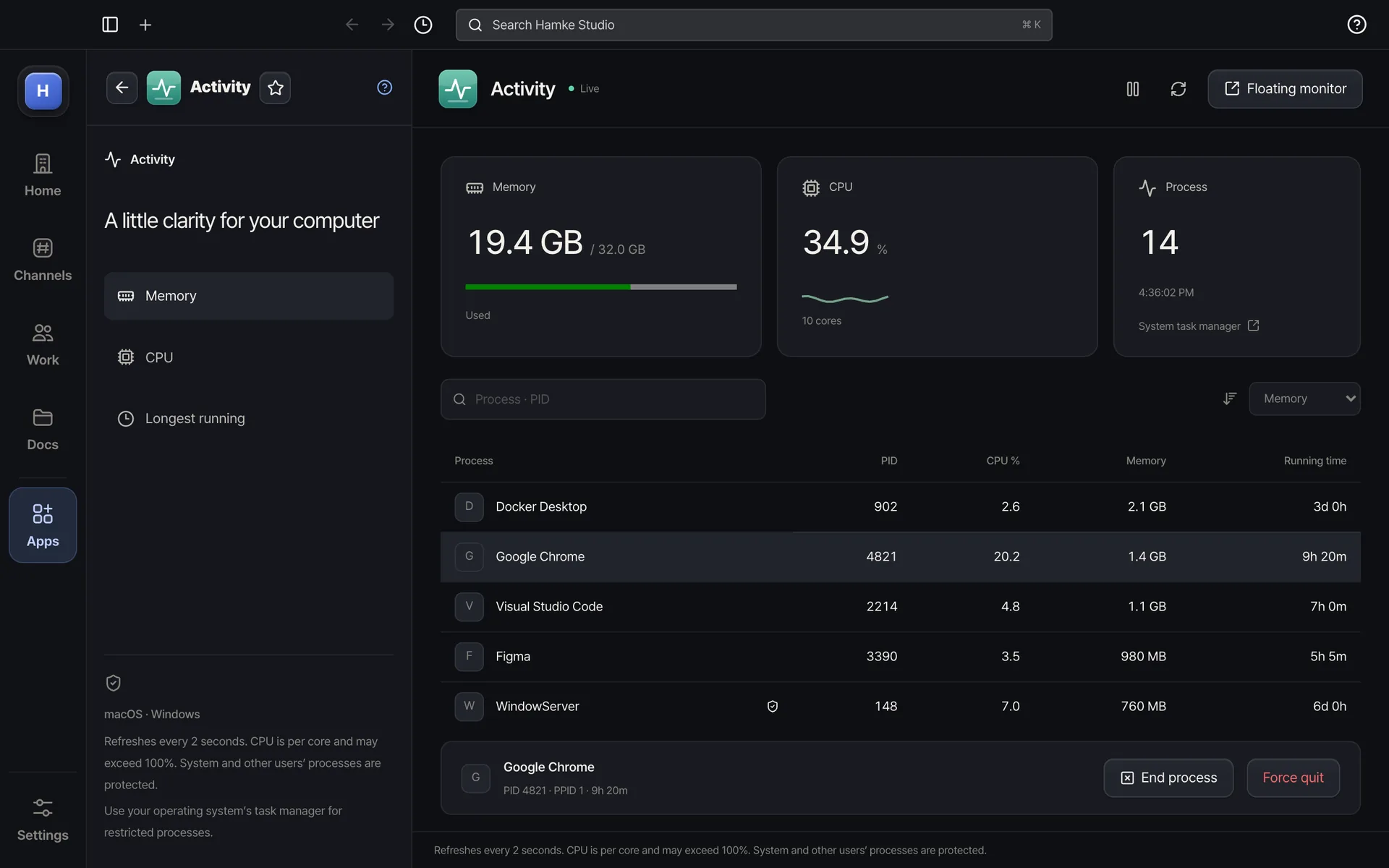Screen dimensions: 1389x868
Task: Sort by the CPU % column header
Action: point(1003,461)
